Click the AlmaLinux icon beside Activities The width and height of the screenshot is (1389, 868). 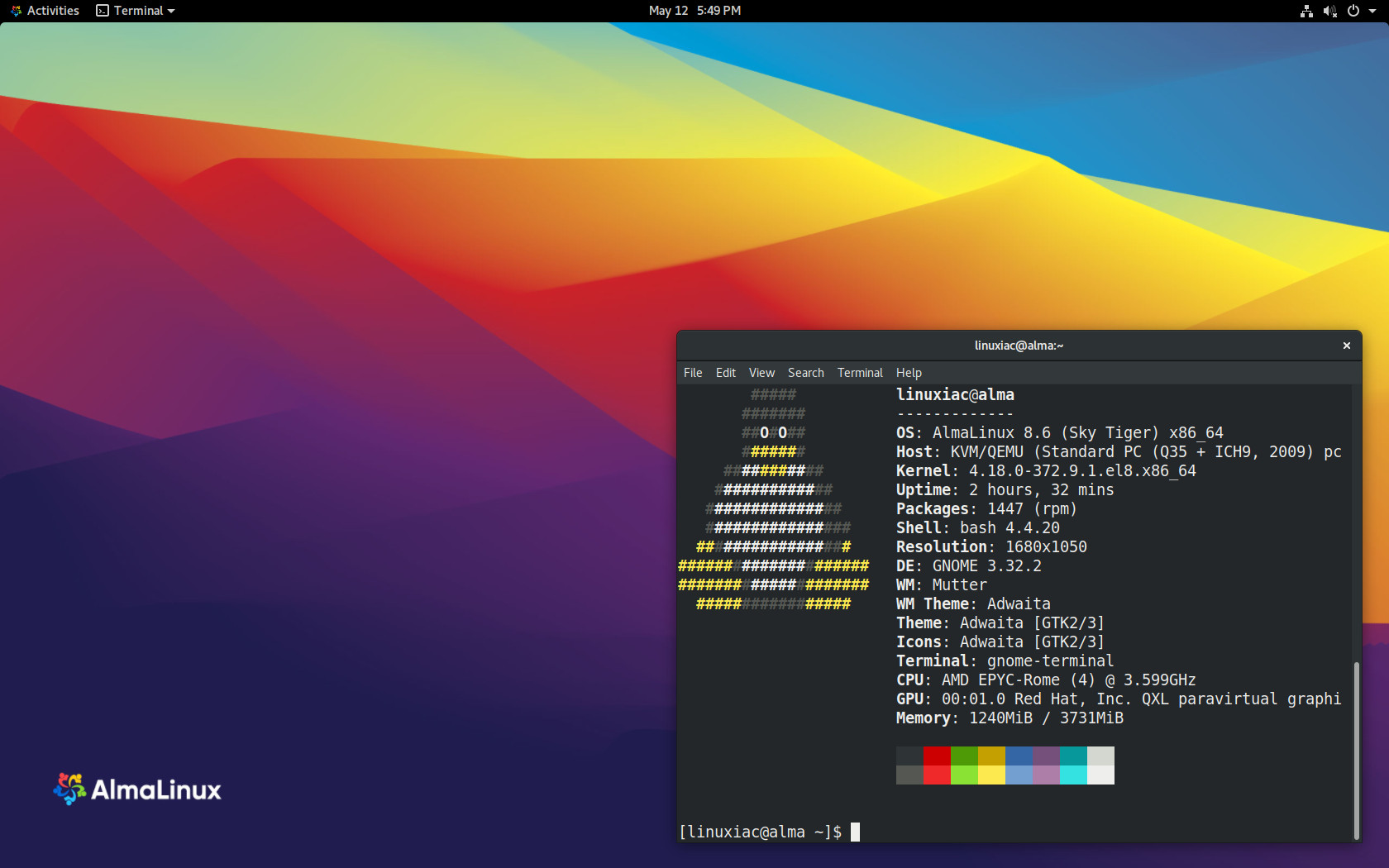(x=16, y=11)
